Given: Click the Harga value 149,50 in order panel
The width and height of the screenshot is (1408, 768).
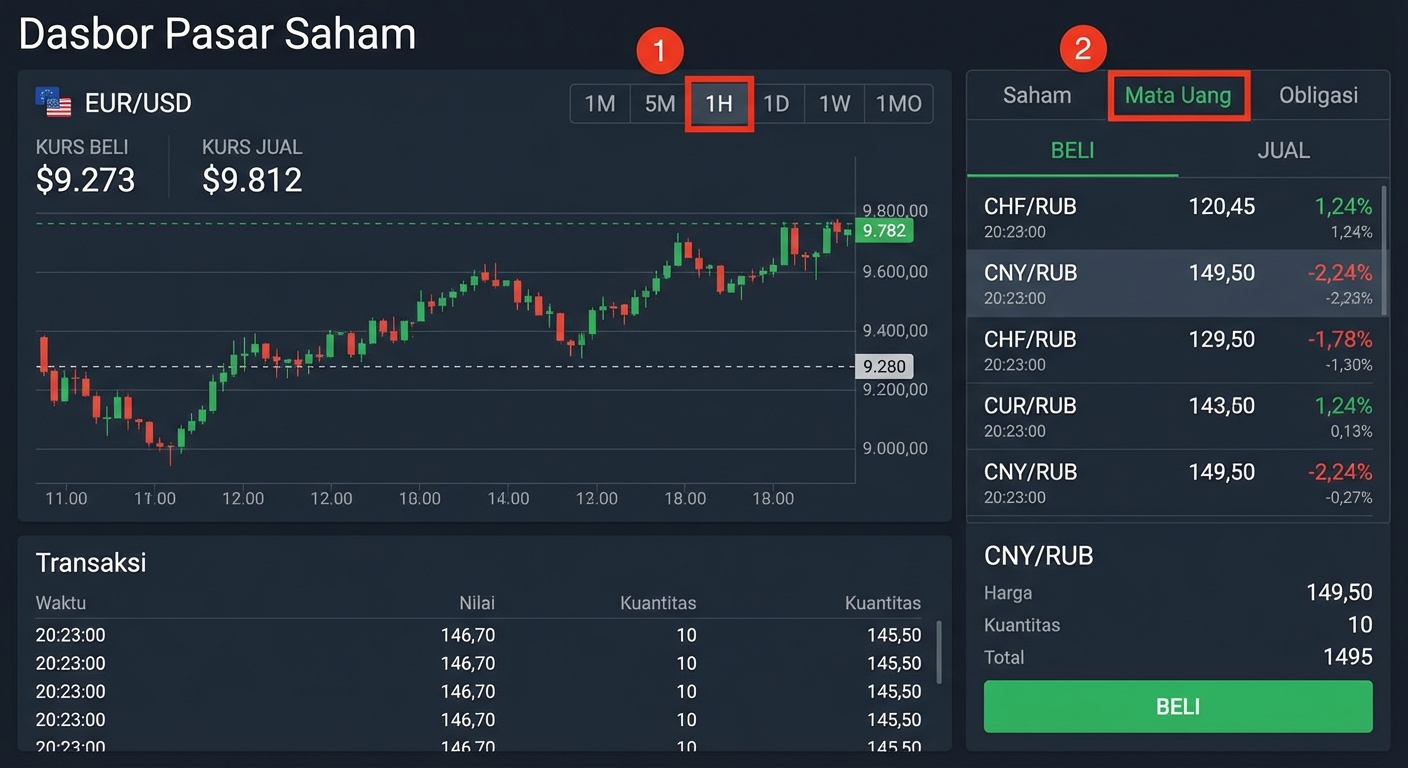Looking at the screenshot, I should (1339, 593).
